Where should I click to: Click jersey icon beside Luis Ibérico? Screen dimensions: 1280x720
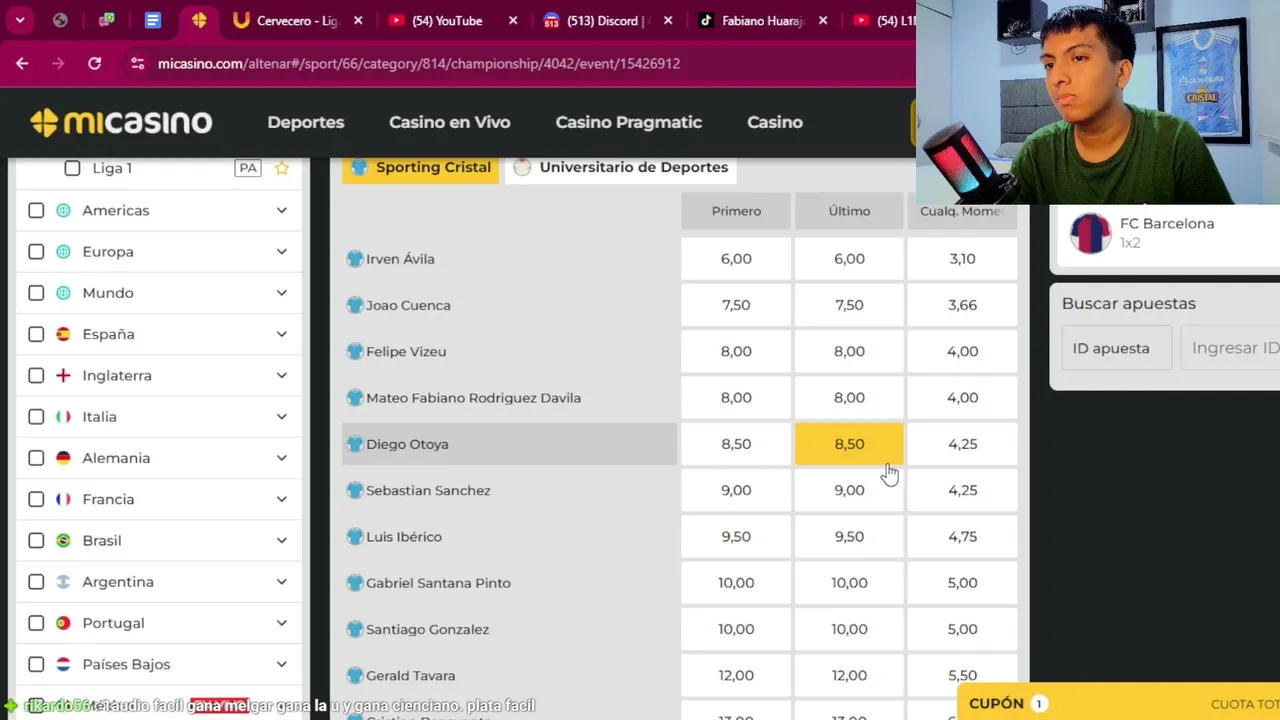click(354, 537)
